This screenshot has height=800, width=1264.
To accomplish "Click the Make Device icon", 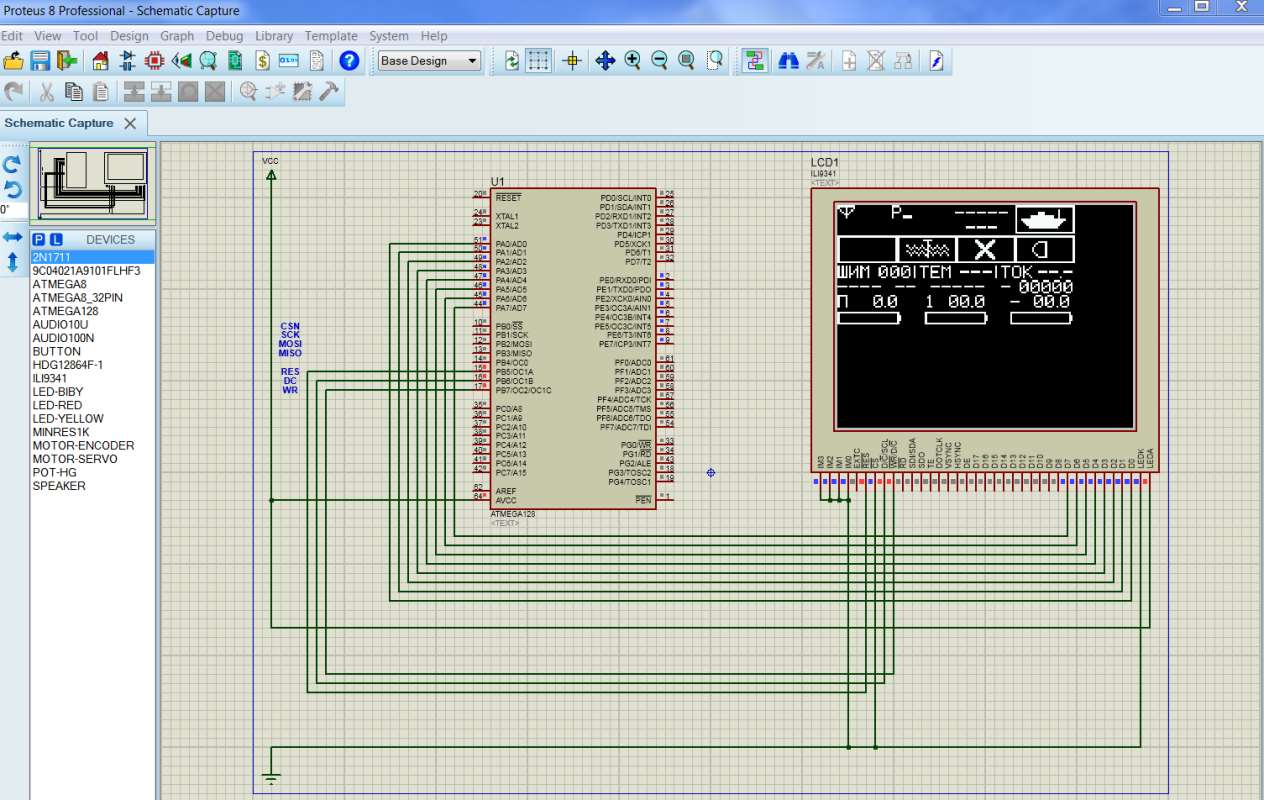I will coord(275,92).
